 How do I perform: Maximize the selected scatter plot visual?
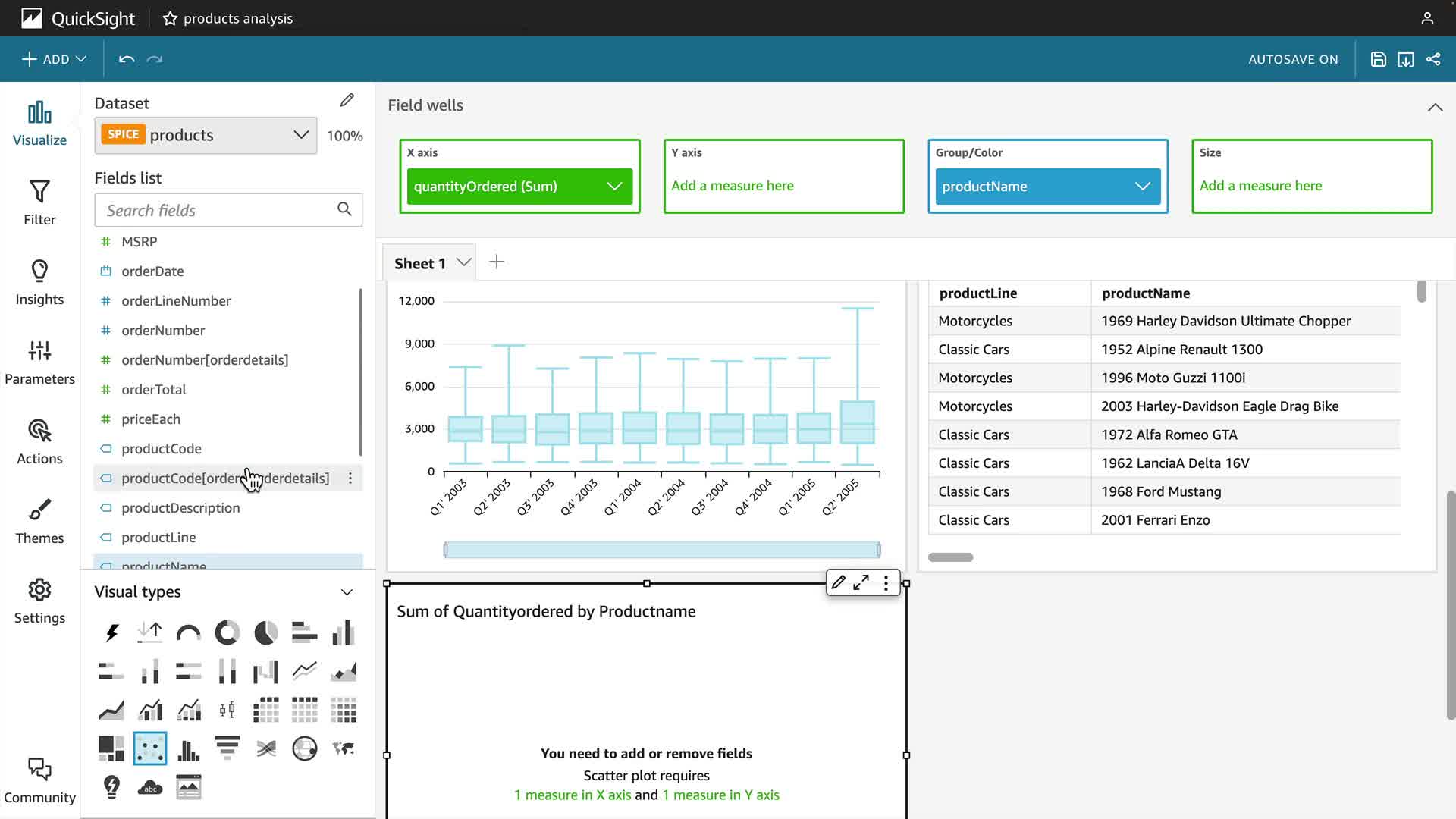861,582
